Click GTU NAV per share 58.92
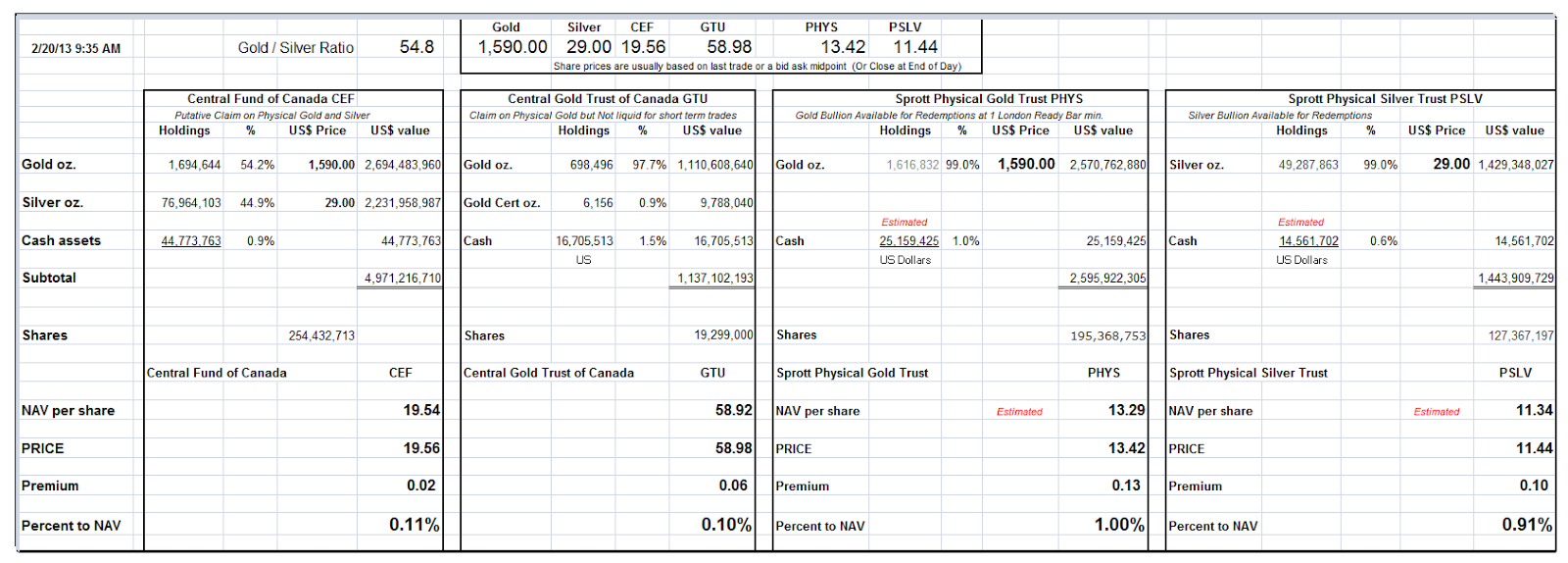Screen dimensions: 1568x563 coord(734,410)
